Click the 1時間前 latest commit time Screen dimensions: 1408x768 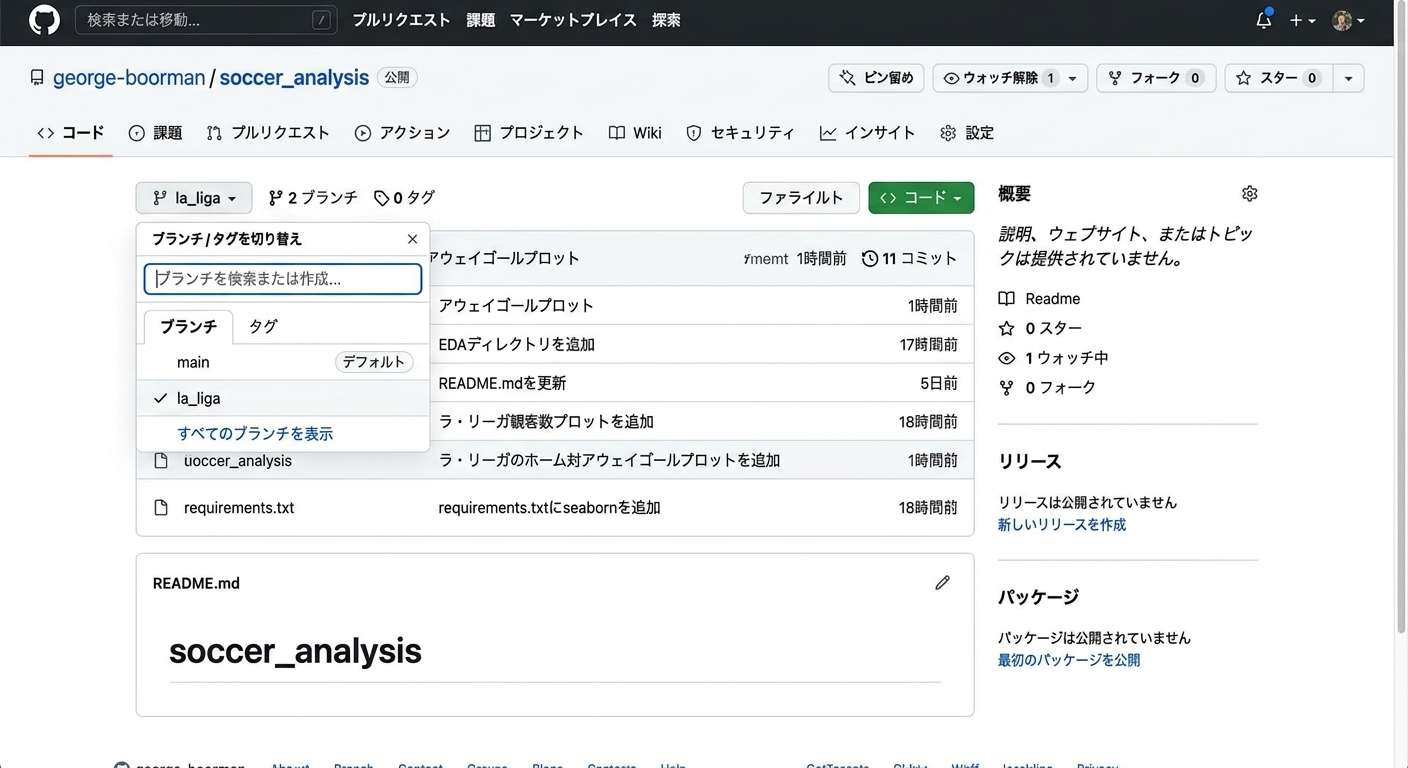pos(822,258)
